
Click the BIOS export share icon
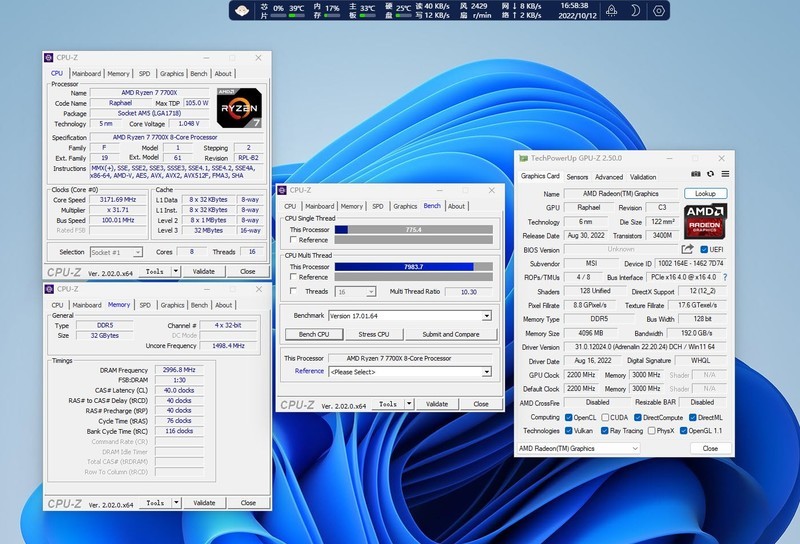pos(688,249)
